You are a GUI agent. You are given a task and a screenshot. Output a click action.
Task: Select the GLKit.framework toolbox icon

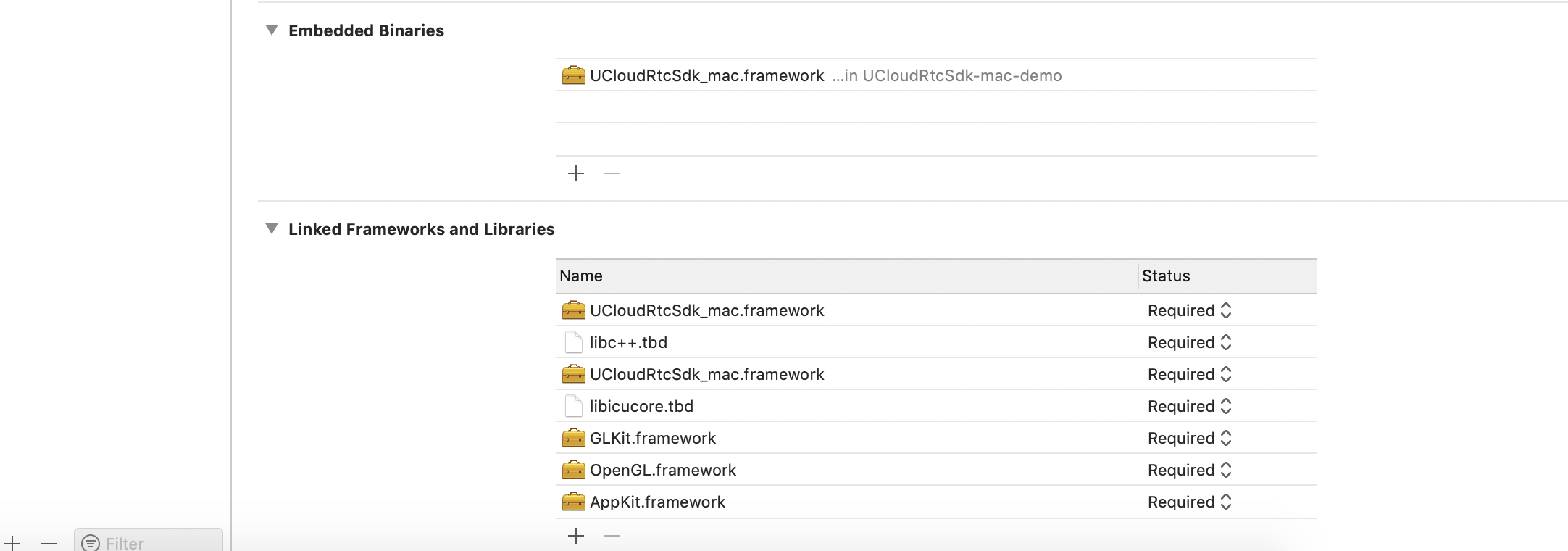pos(573,438)
